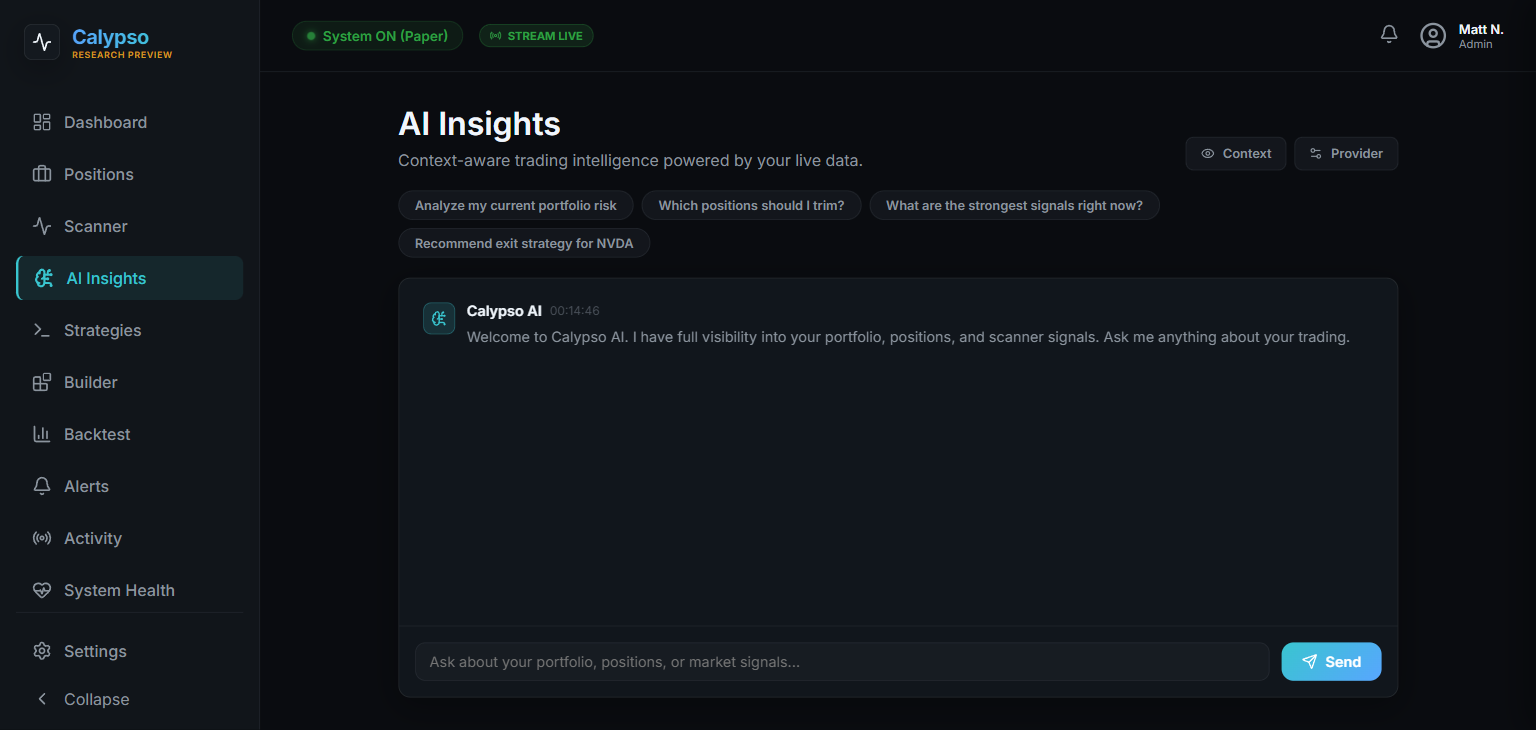Open System Health monitor

coord(119,590)
